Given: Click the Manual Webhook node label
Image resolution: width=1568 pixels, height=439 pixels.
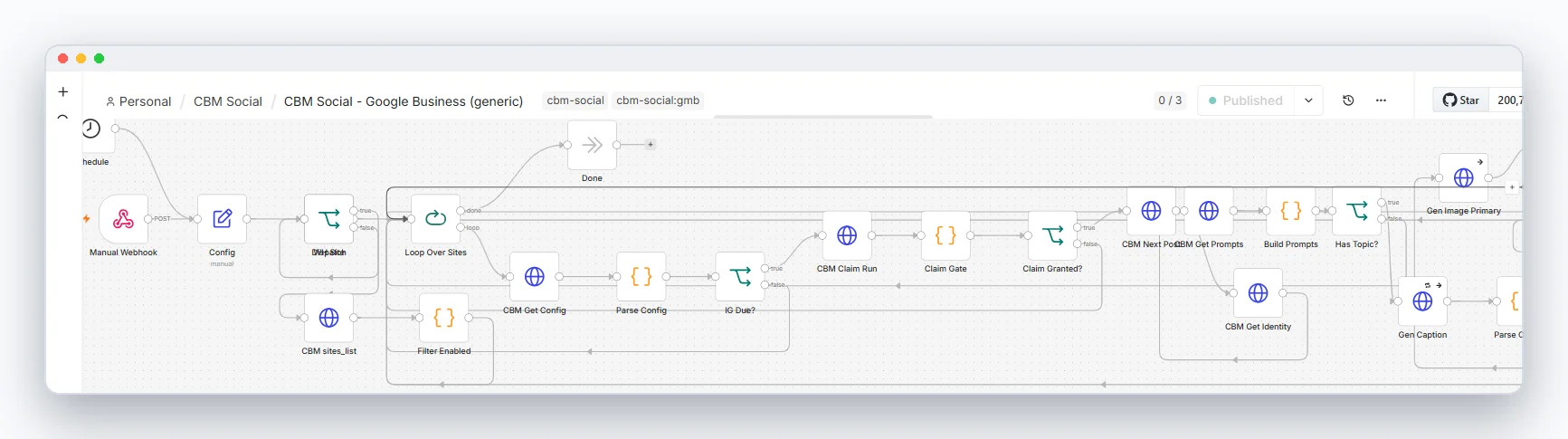Looking at the screenshot, I should point(123,253).
